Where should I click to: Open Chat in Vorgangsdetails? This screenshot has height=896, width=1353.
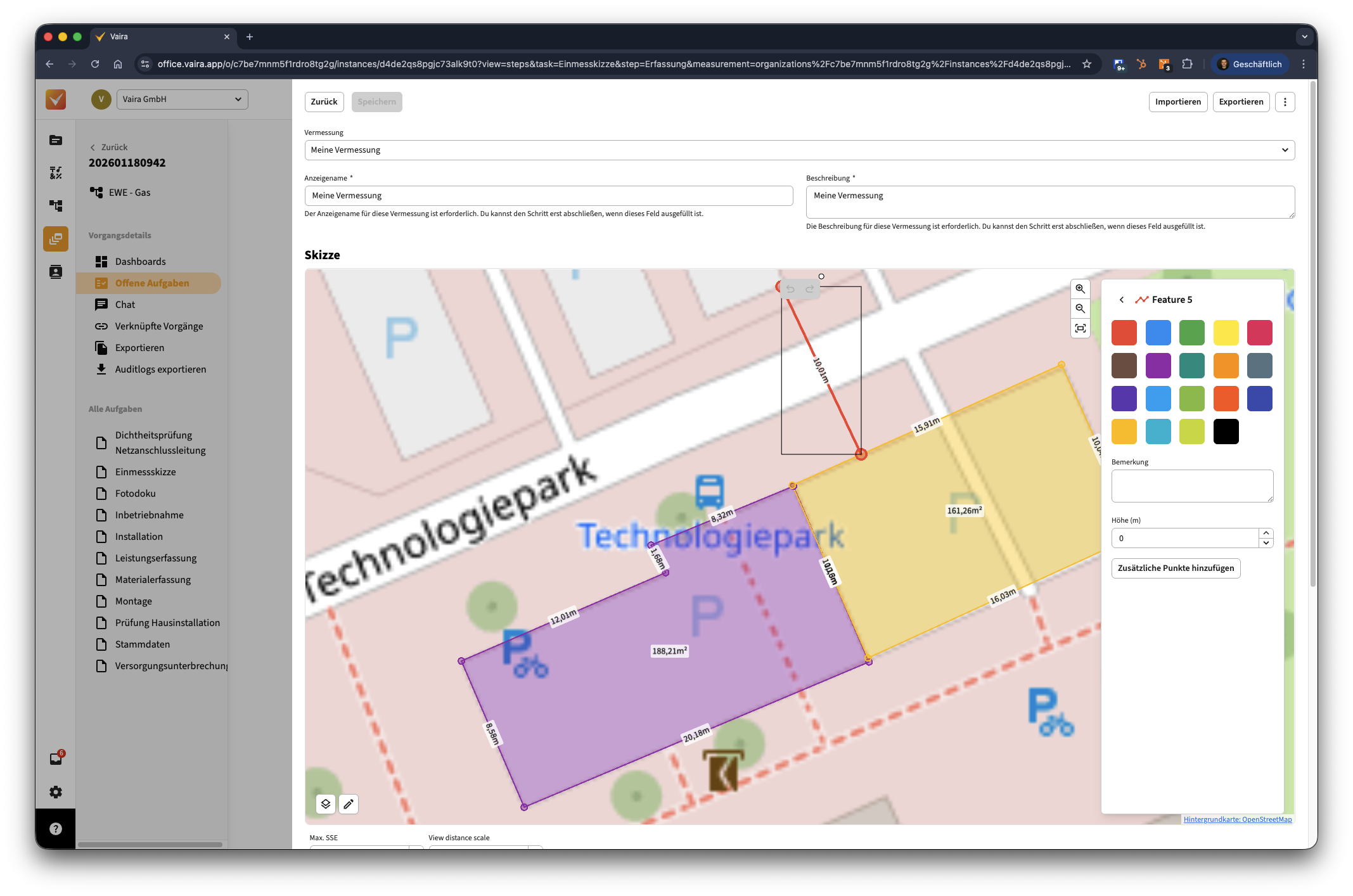coord(125,305)
